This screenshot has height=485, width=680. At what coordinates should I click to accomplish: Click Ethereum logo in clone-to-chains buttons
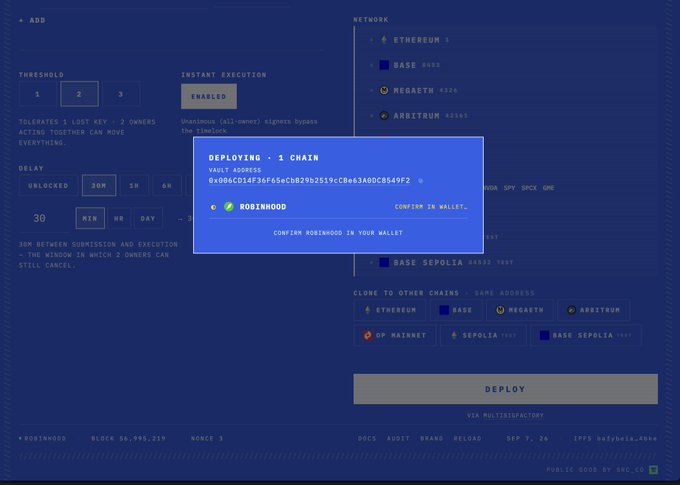coord(367,310)
